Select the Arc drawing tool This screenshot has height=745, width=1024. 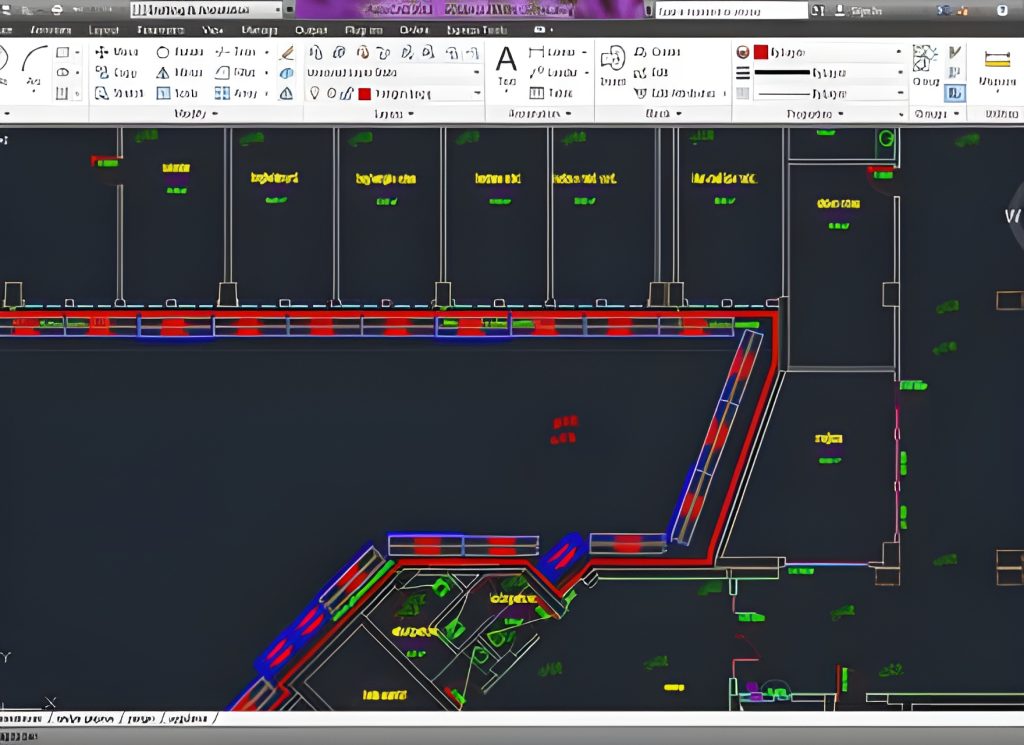click(34, 62)
